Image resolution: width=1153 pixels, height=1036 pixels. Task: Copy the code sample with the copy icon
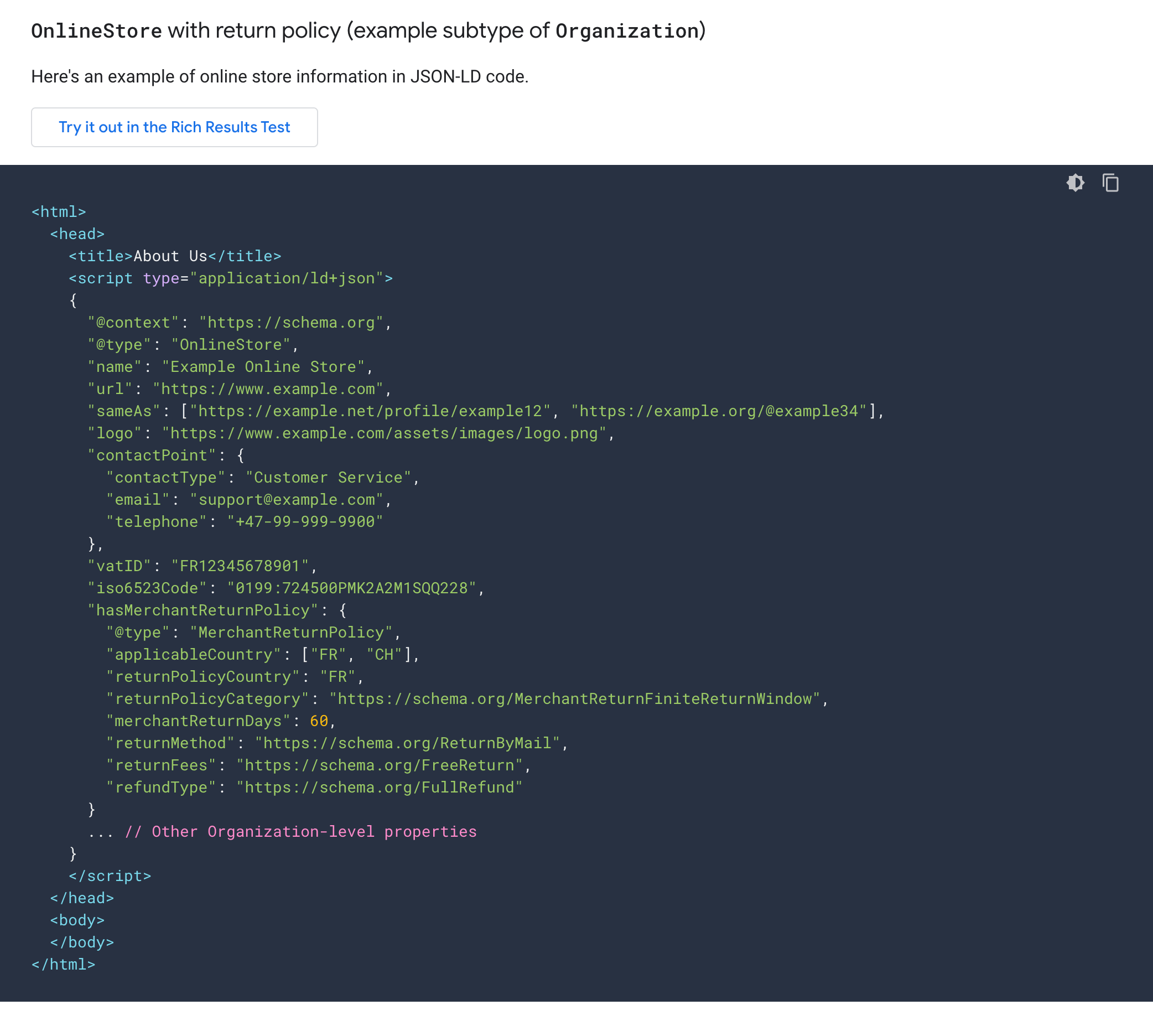1110,183
